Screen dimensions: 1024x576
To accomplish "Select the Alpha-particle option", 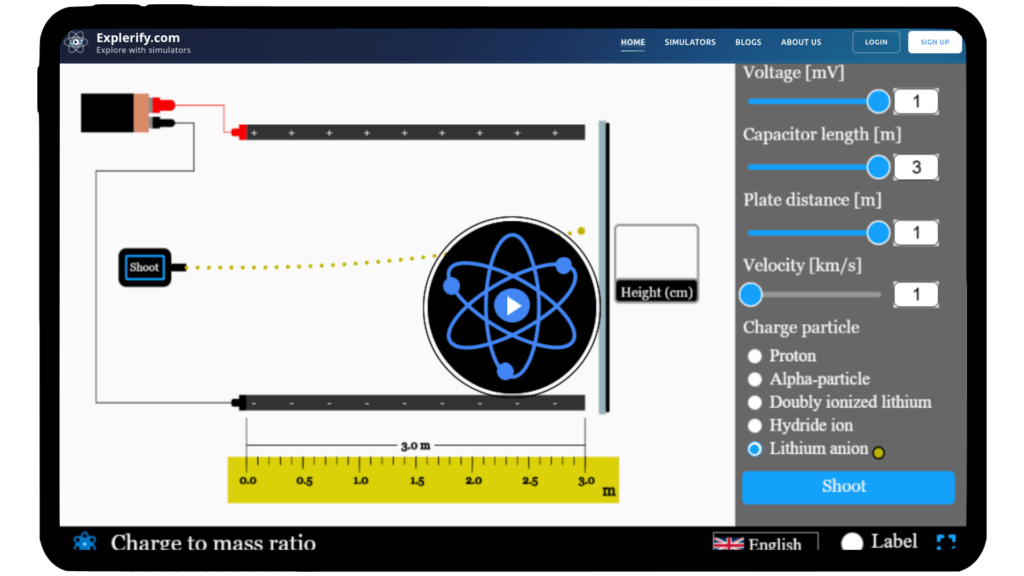I will coord(755,379).
